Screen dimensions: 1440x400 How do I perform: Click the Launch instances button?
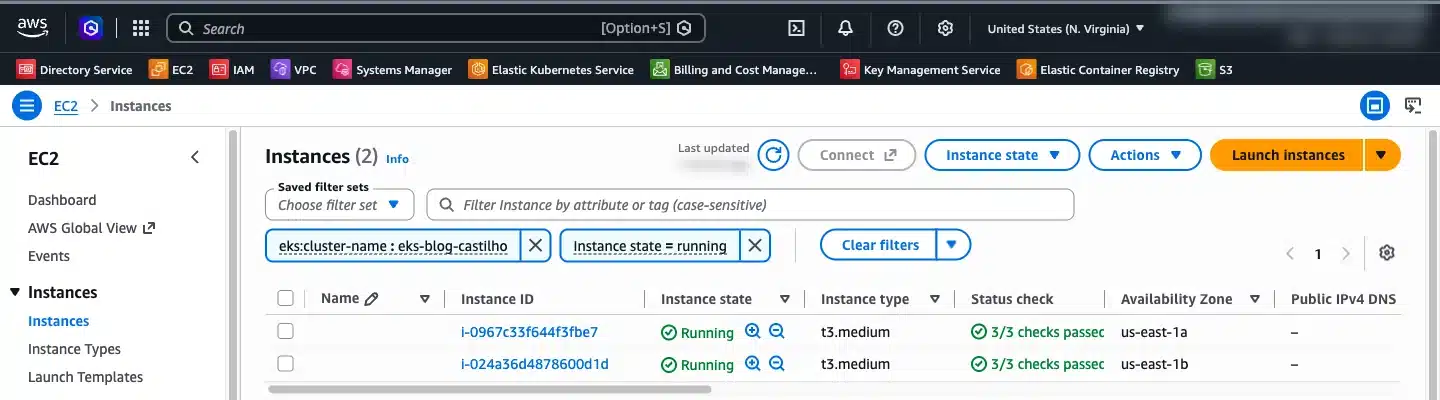[1288, 155]
